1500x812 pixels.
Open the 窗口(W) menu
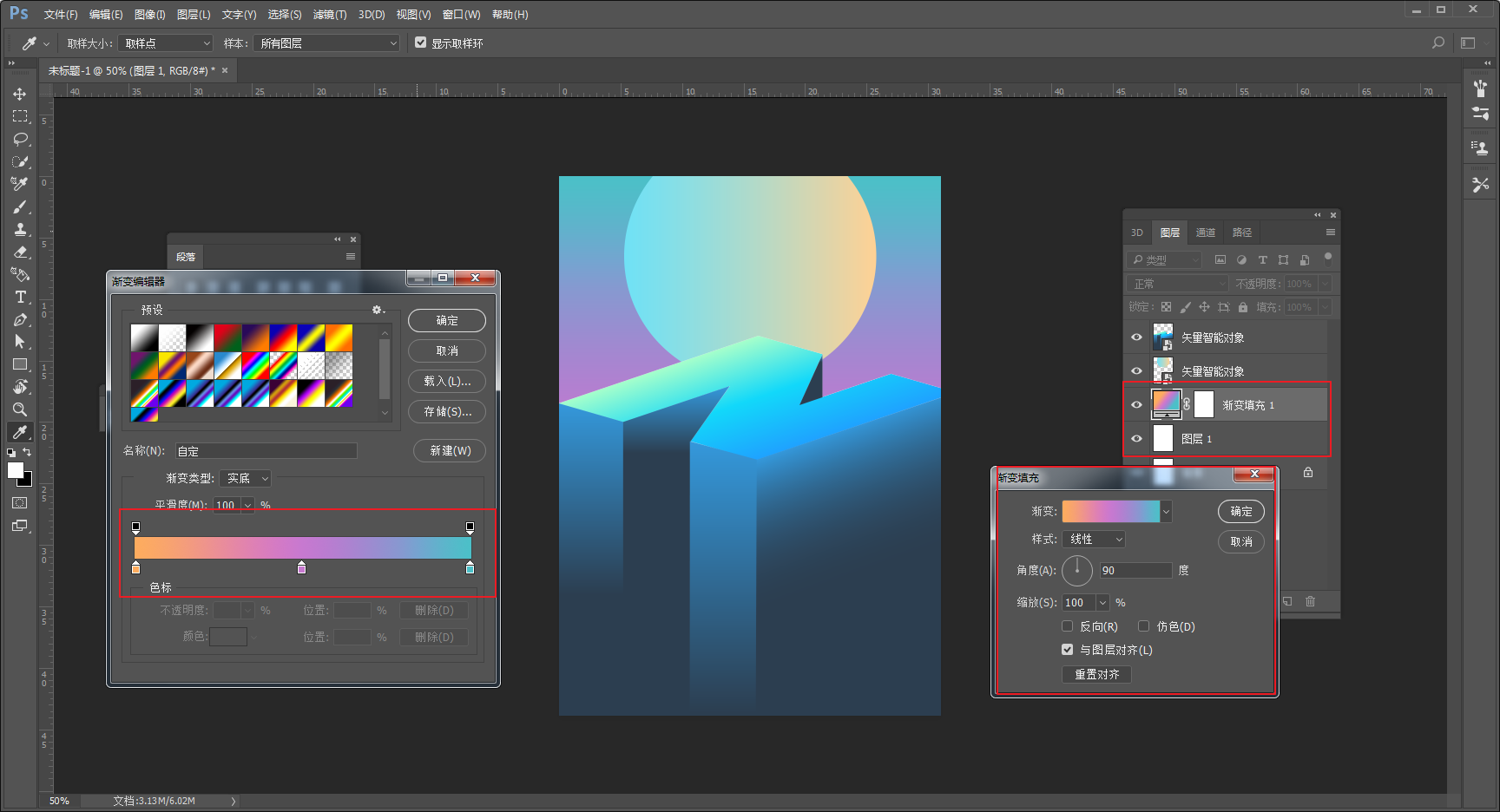pyautogui.click(x=461, y=15)
